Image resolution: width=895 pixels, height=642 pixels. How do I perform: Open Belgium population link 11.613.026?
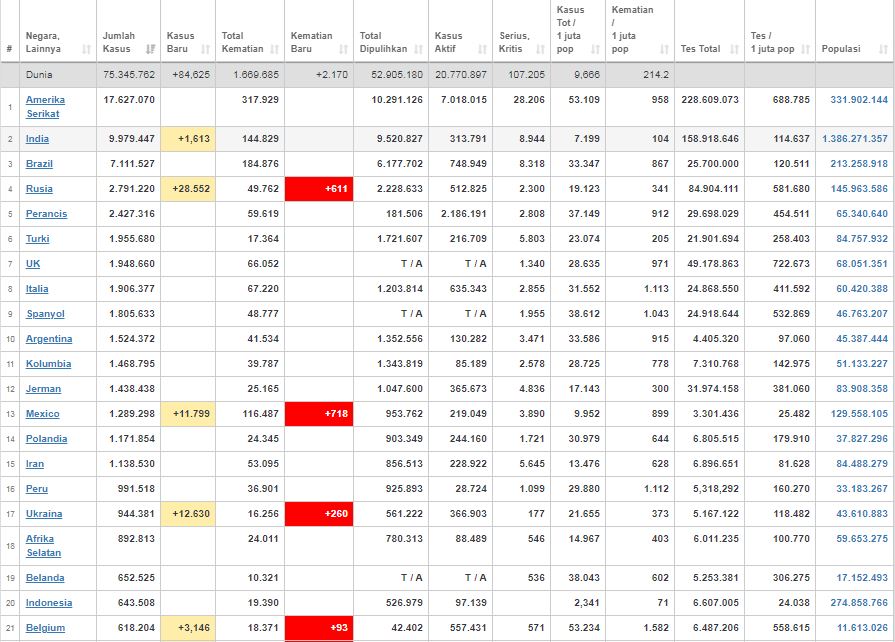click(862, 628)
